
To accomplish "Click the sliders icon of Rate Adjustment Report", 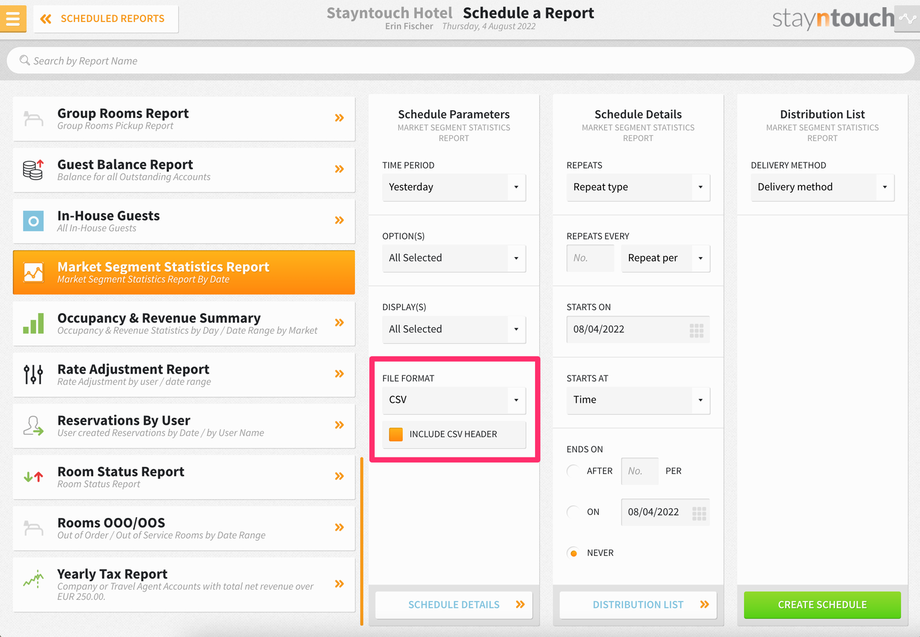I will point(33,374).
